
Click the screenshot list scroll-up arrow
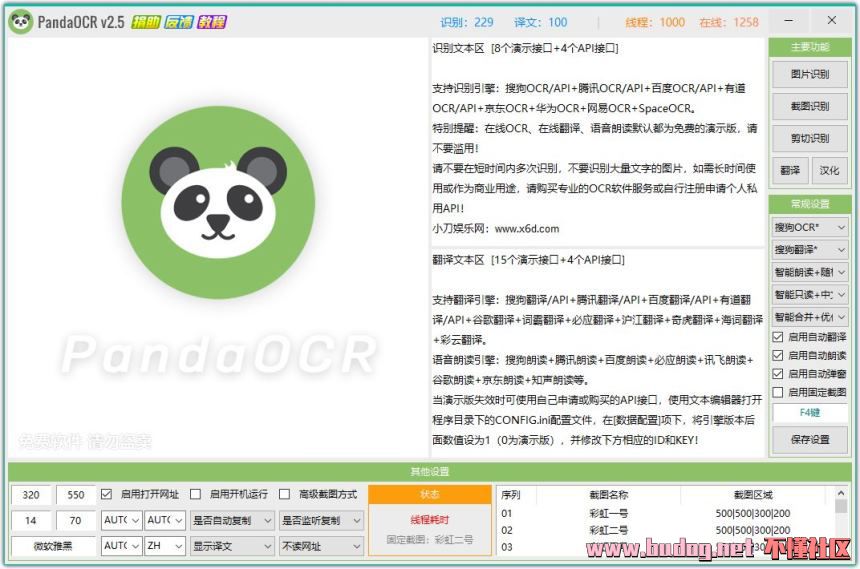click(840, 492)
